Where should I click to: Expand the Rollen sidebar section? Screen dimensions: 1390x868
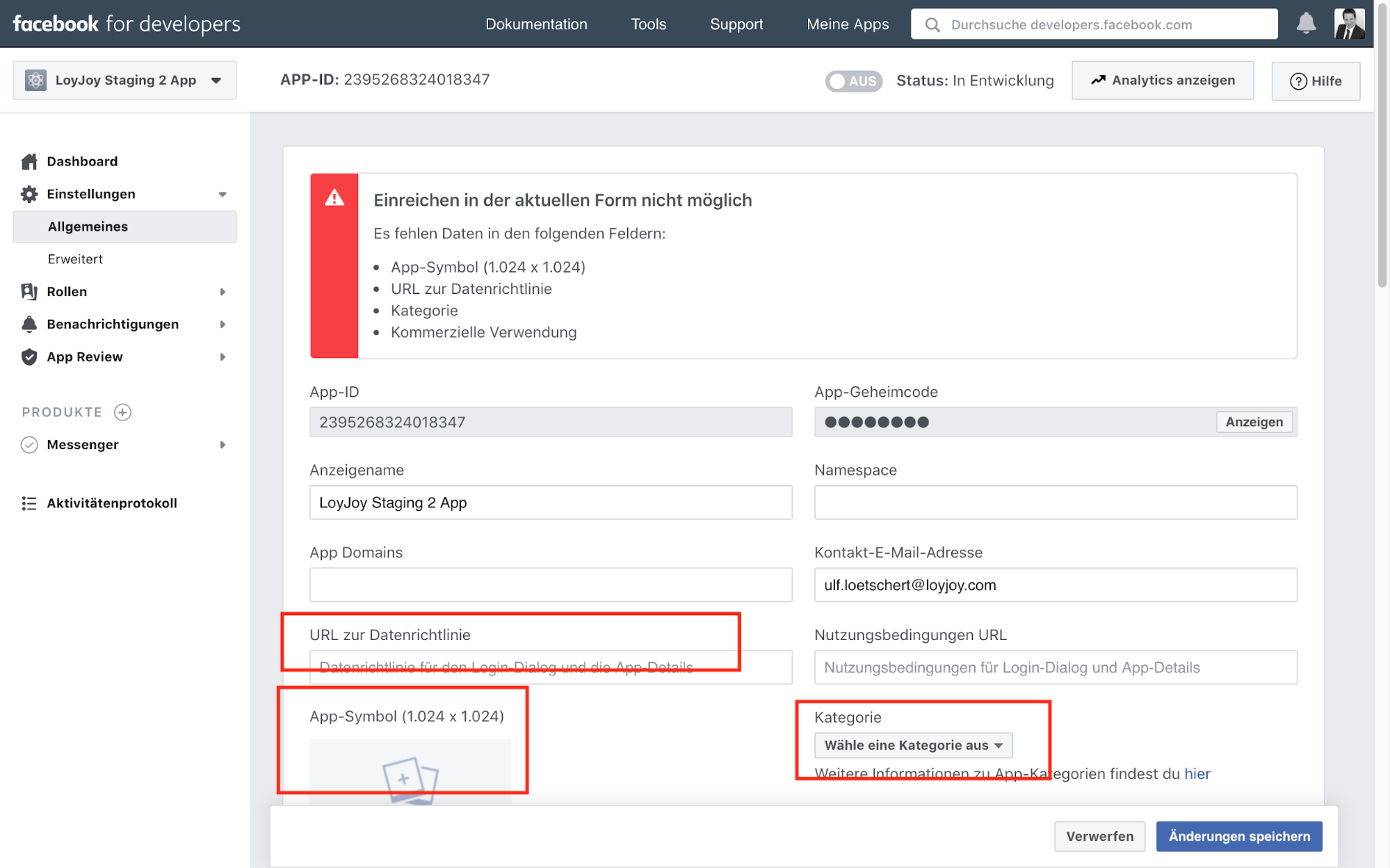coord(223,292)
